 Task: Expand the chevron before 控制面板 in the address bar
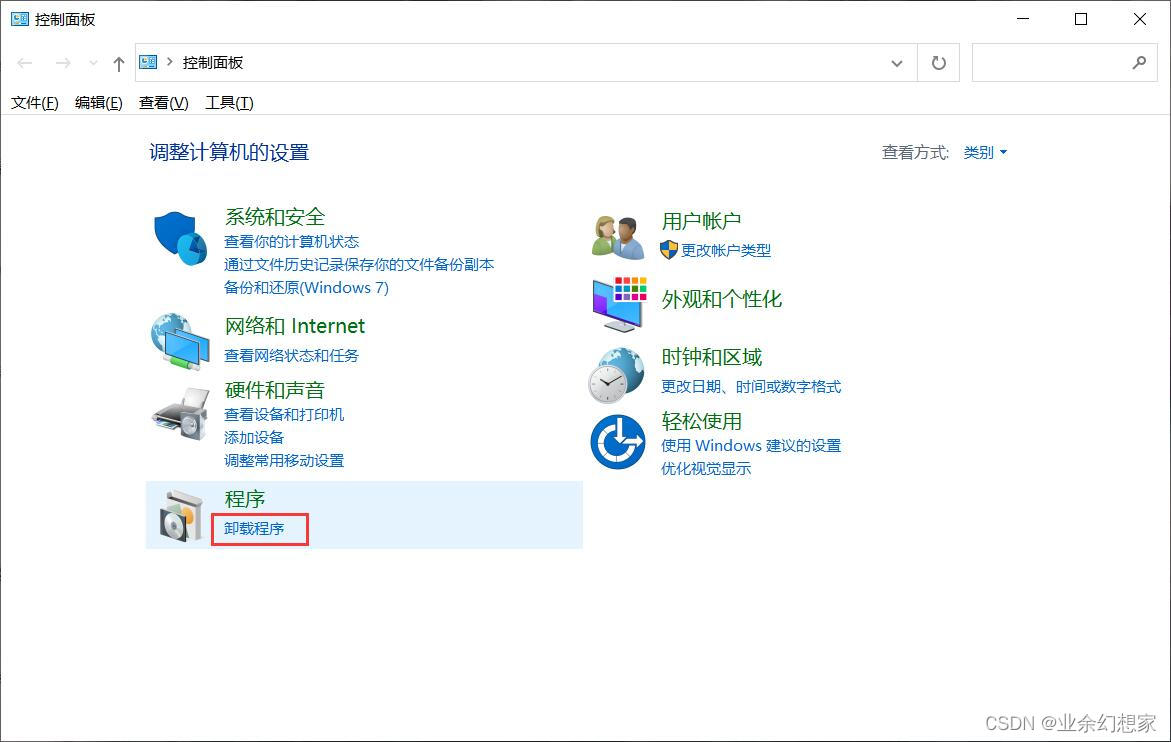click(170, 62)
